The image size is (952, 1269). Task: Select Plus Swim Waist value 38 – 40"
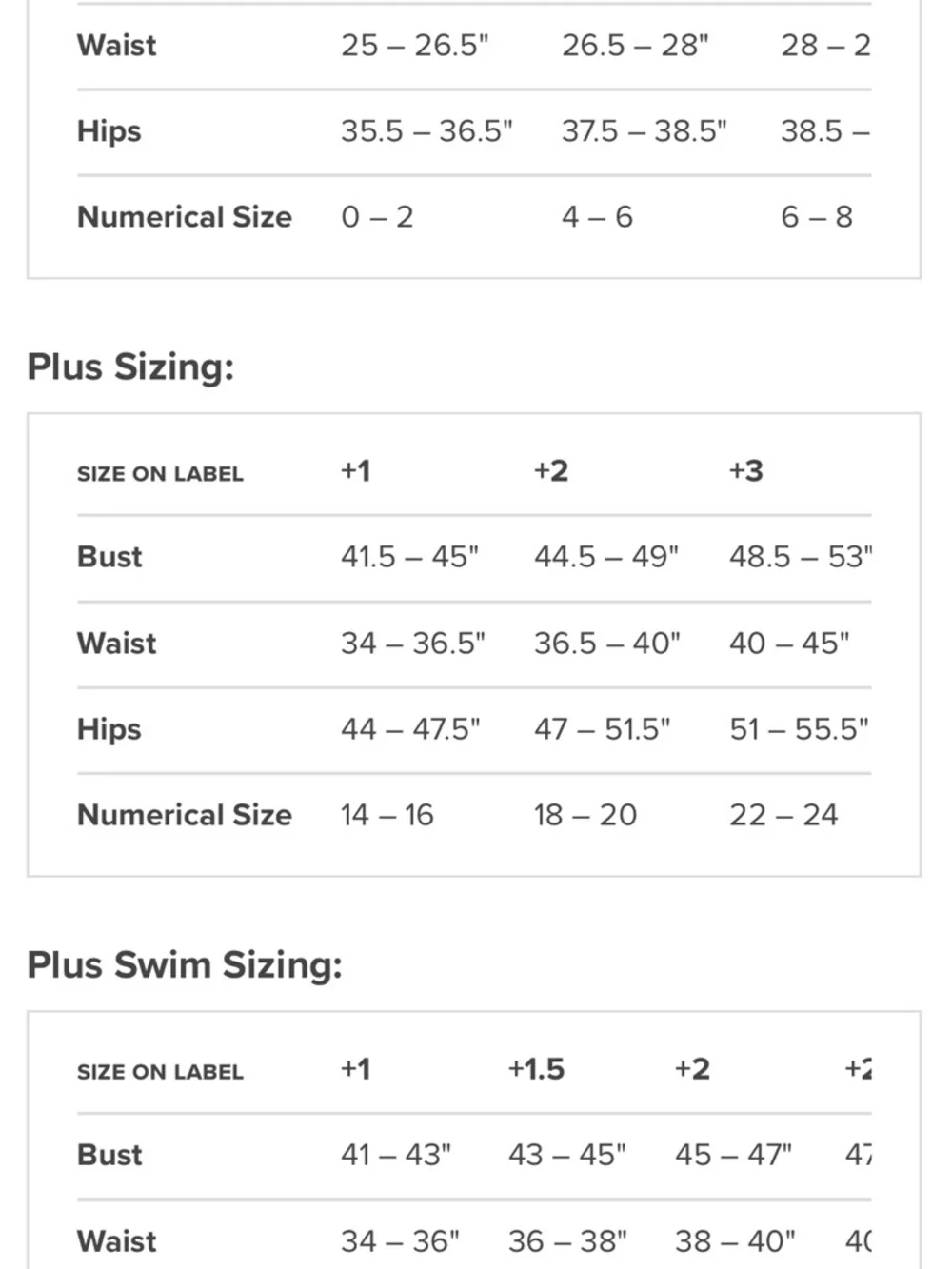point(735,1241)
